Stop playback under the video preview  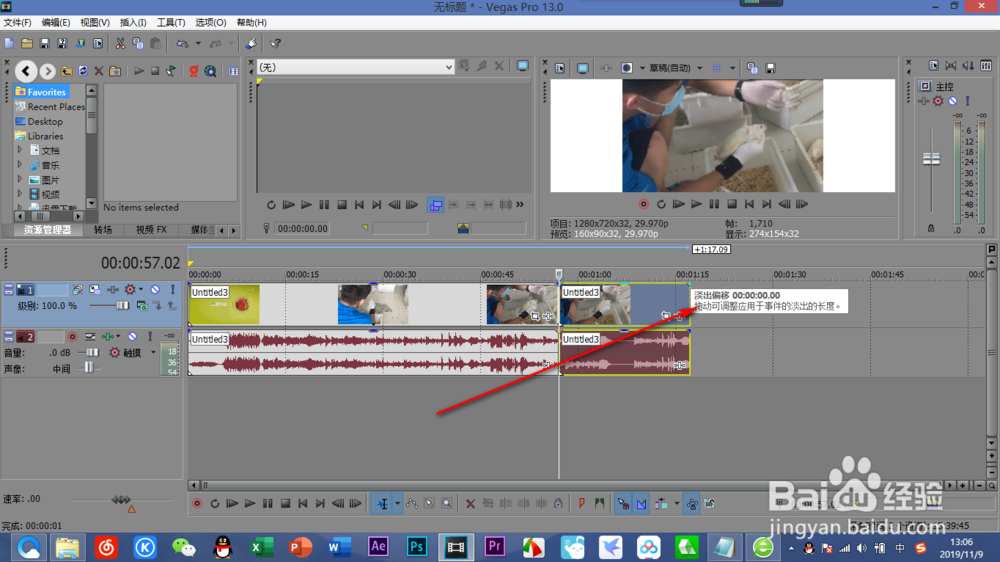[x=732, y=205]
